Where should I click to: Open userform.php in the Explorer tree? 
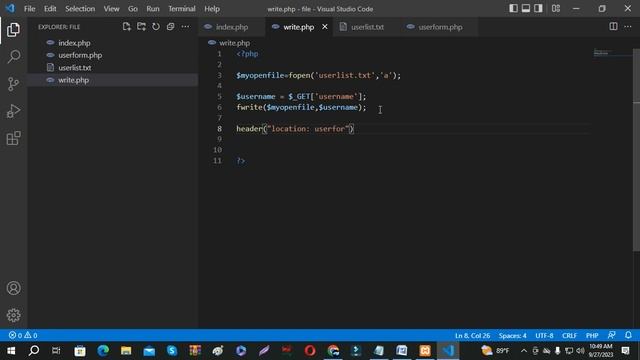coord(113,55)
